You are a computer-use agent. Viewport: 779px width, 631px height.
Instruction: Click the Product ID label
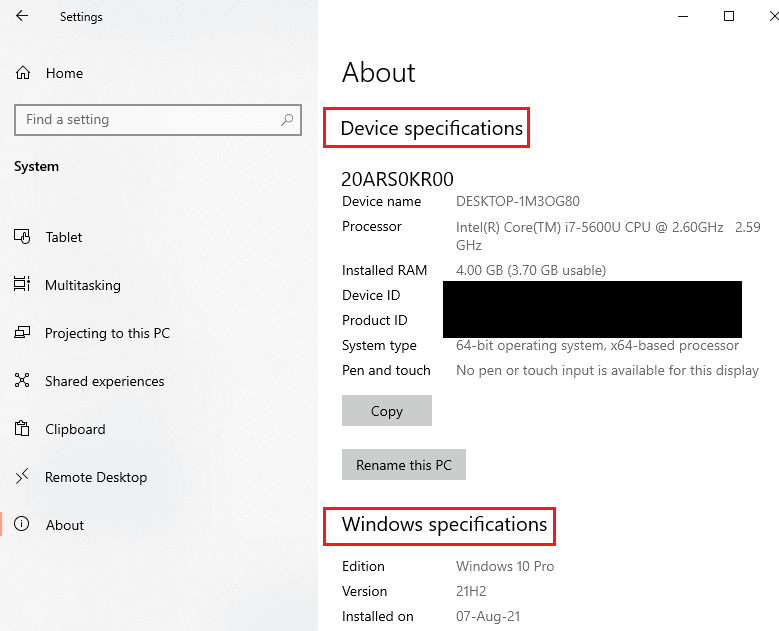coord(375,320)
